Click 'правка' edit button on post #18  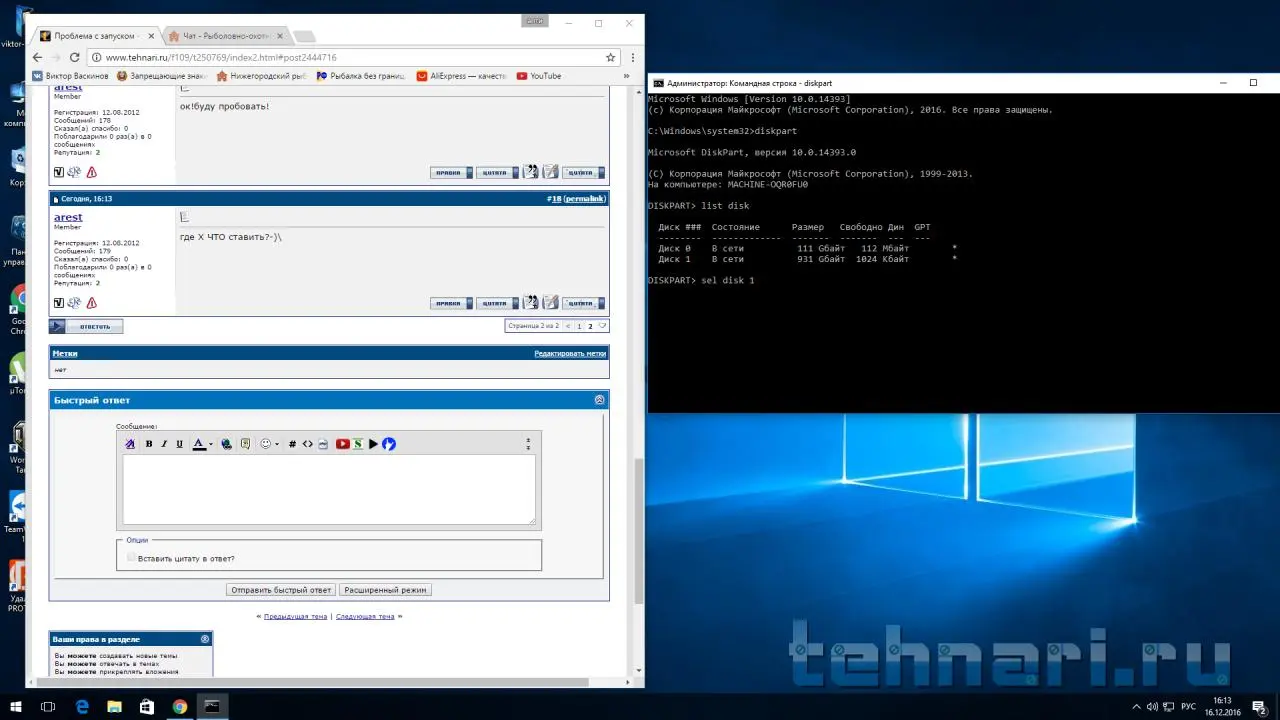[451, 303]
